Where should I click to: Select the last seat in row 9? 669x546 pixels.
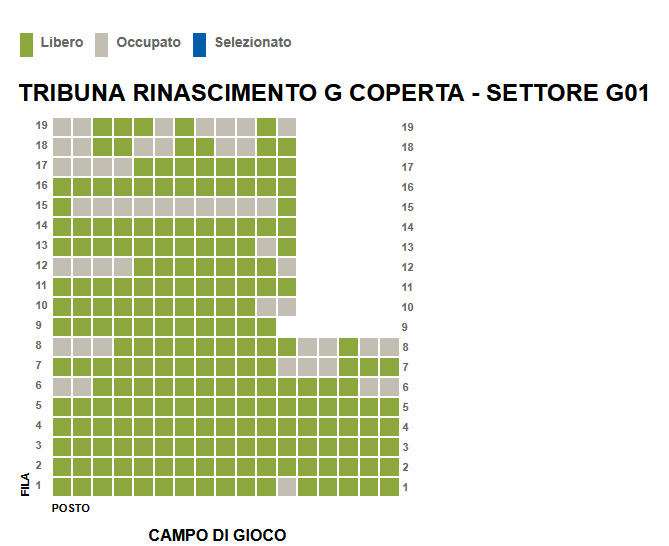tap(267, 327)
